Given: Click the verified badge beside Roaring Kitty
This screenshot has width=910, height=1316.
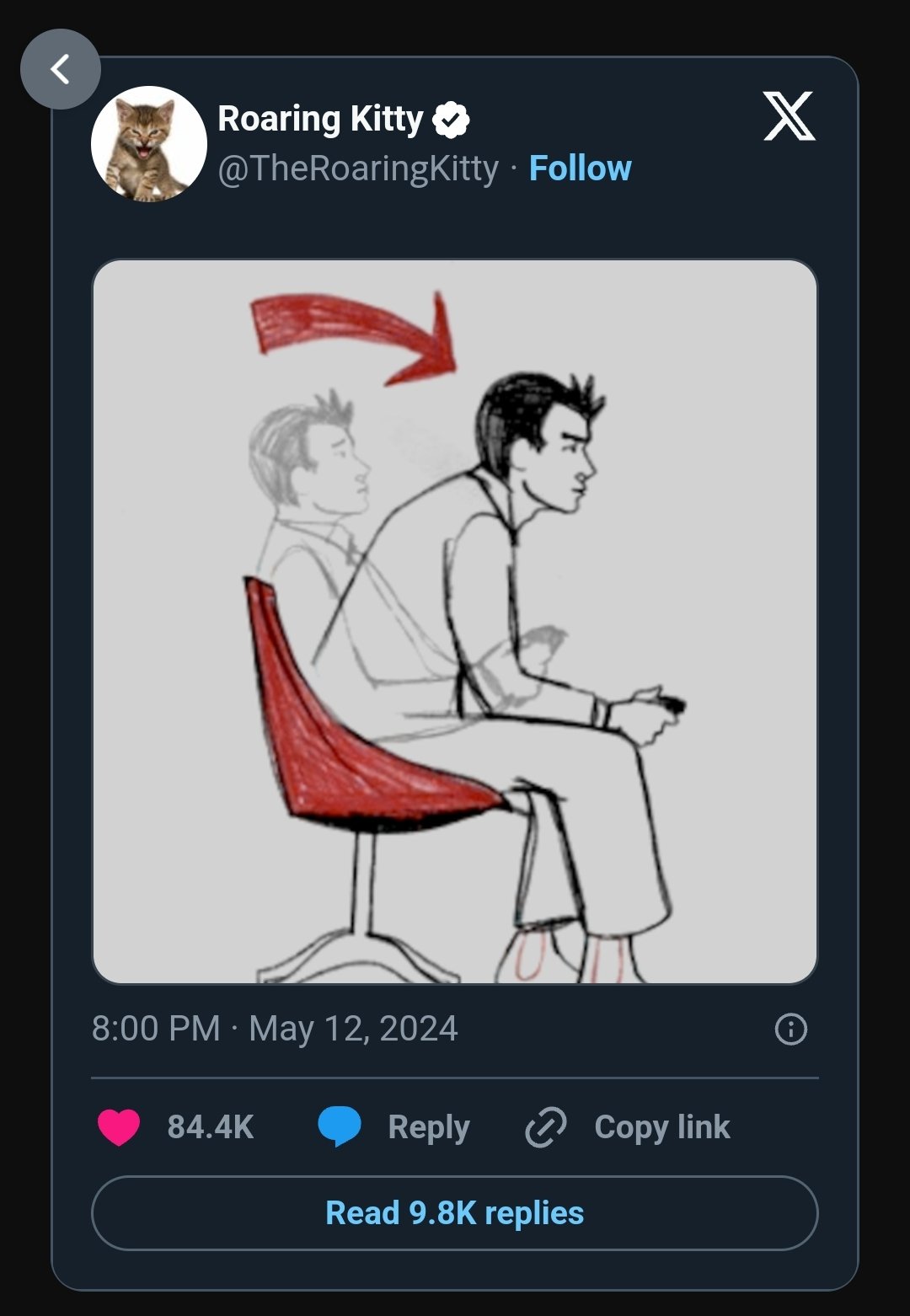Looking at the screenshot, I should point(452,120).
